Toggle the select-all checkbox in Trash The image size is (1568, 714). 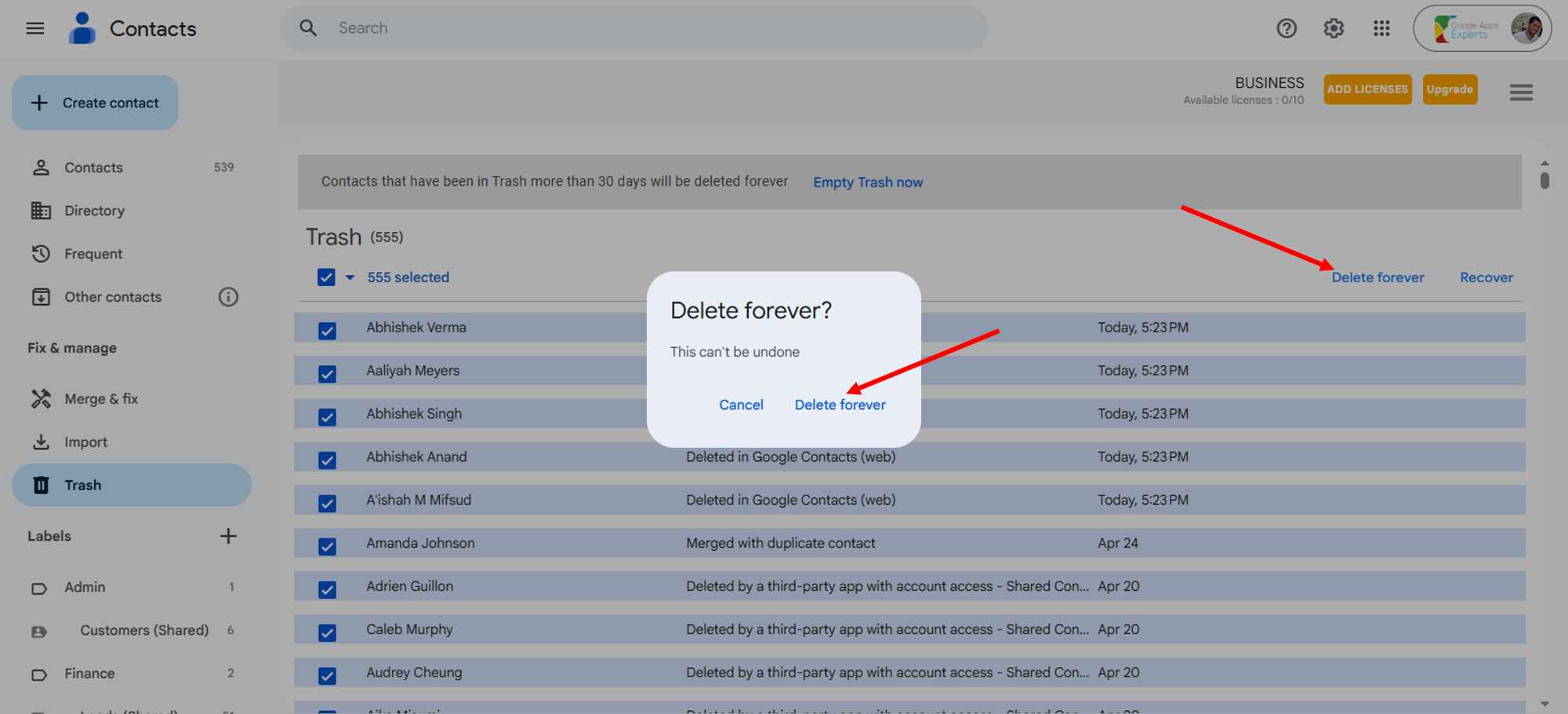coord(326,277)
